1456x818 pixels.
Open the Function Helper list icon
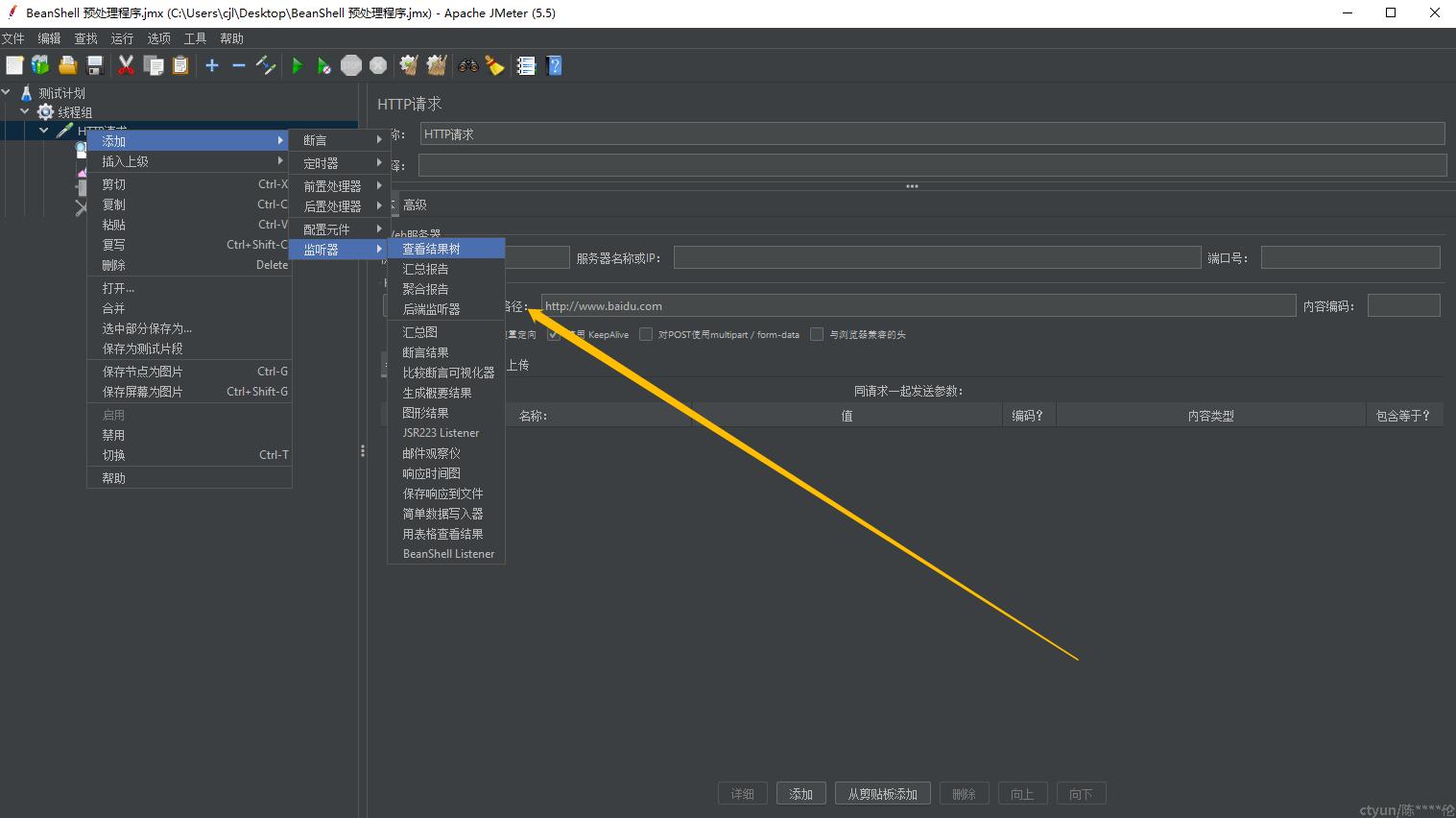tap(526, 65)
